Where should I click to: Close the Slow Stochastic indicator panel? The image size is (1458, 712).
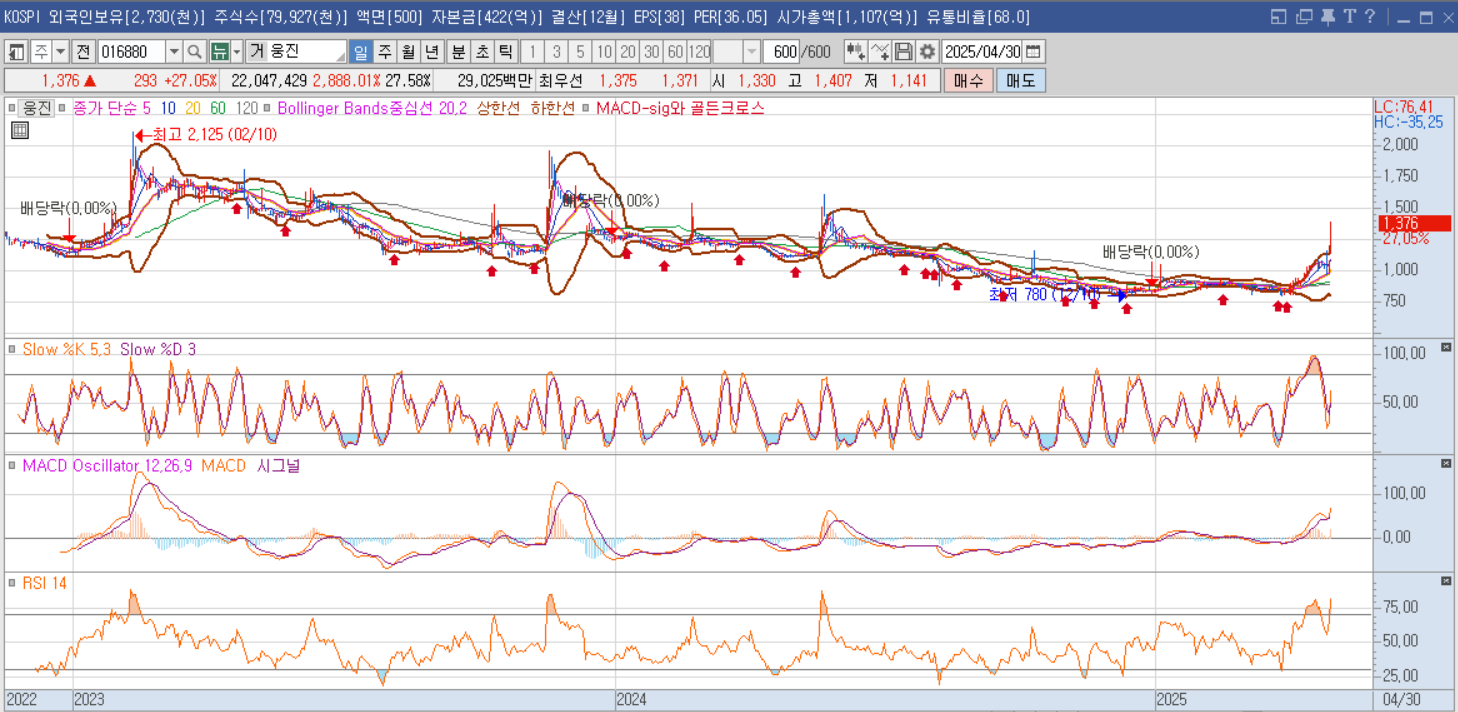coord(1446,347)
